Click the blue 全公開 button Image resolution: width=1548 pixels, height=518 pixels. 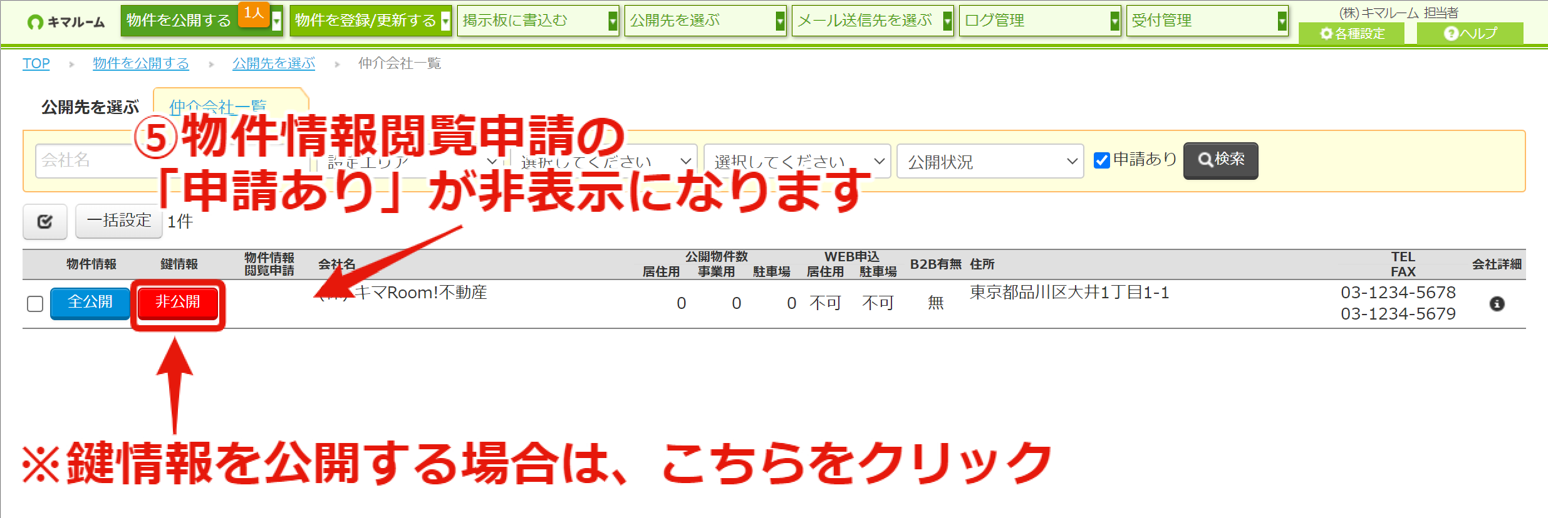point(90,302)
